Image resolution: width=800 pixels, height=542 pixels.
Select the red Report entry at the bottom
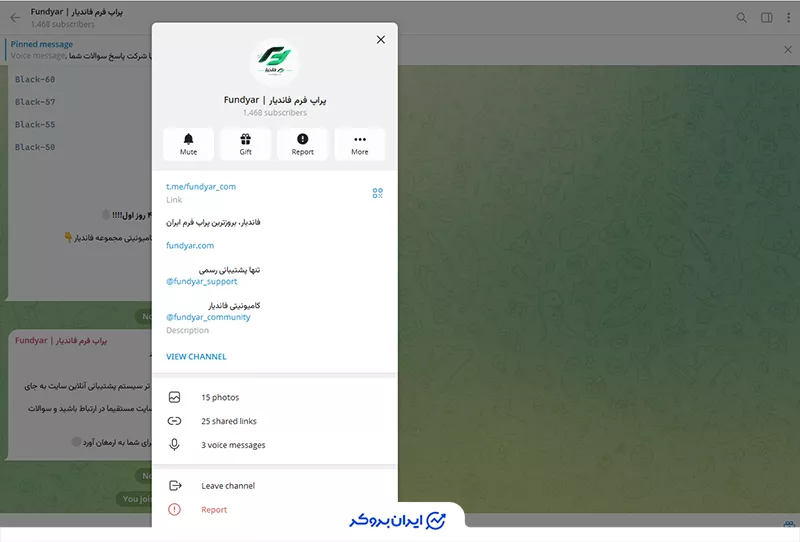pos(274,509)
